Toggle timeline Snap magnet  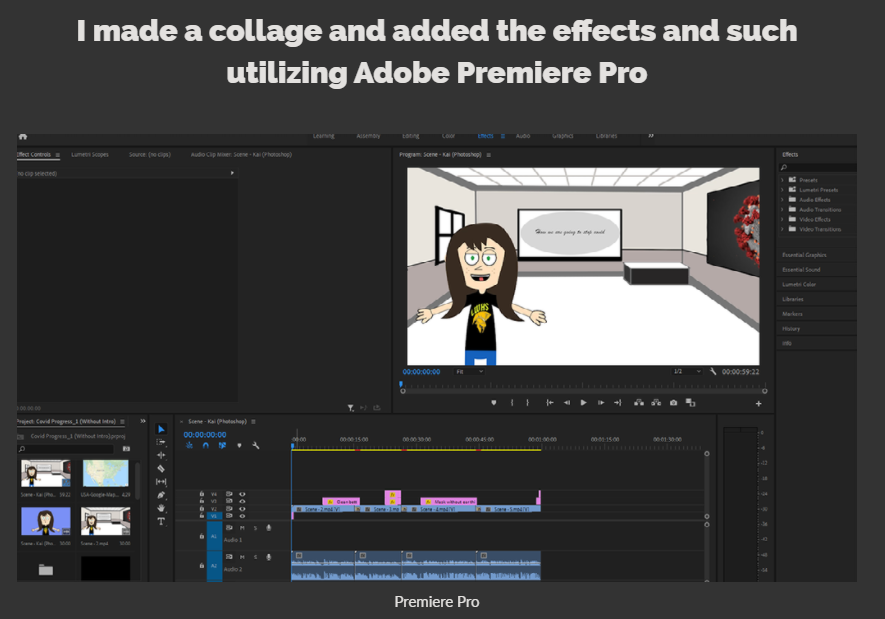click(205, 446)
